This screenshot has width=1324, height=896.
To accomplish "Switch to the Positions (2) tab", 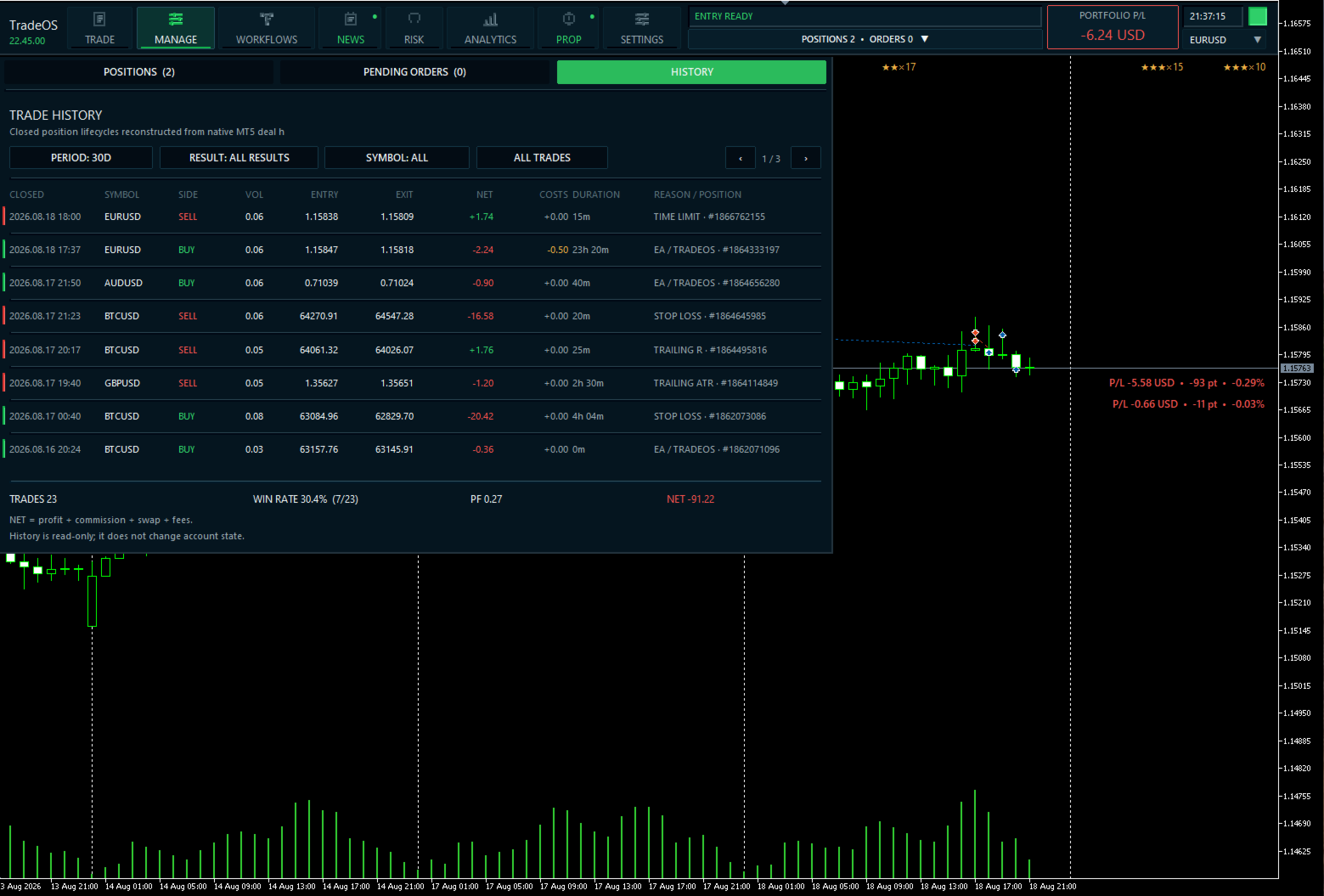I will (139, 72).
